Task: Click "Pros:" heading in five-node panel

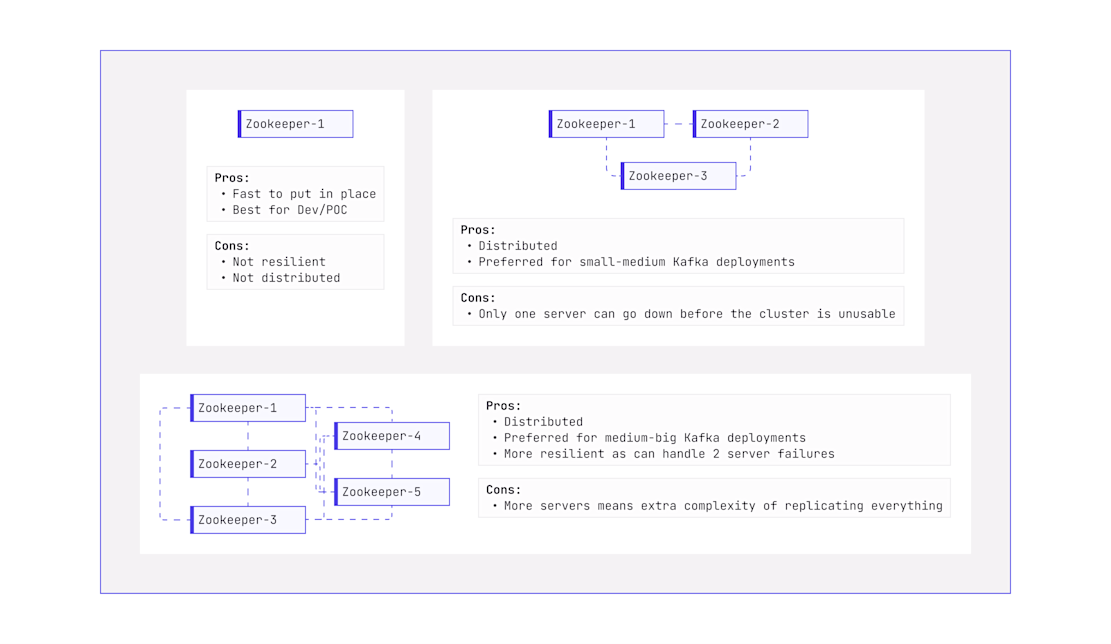Action: (x=503, y=405)
